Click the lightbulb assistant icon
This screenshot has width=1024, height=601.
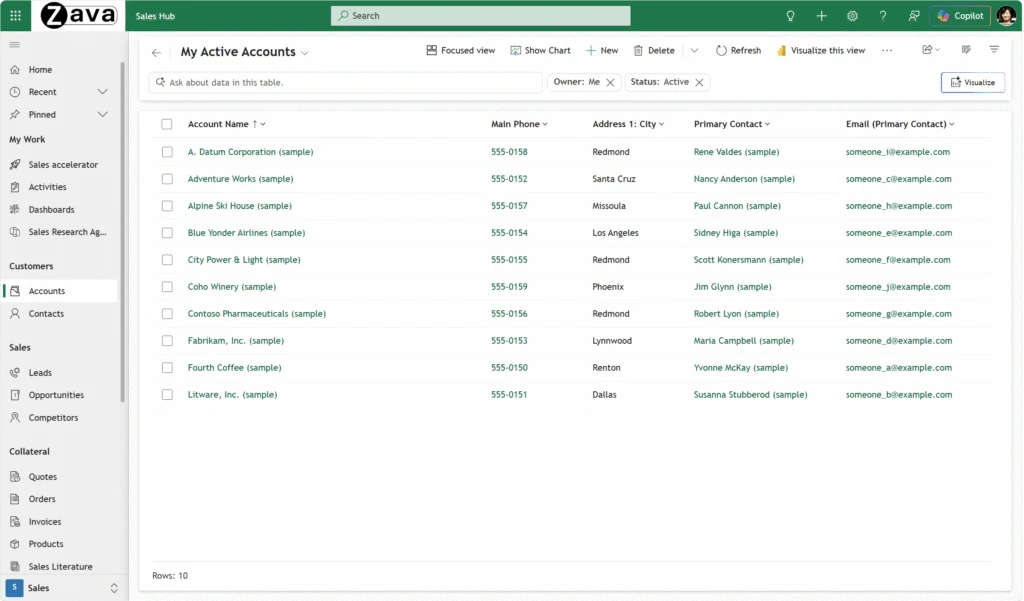[x=790, y=16]
